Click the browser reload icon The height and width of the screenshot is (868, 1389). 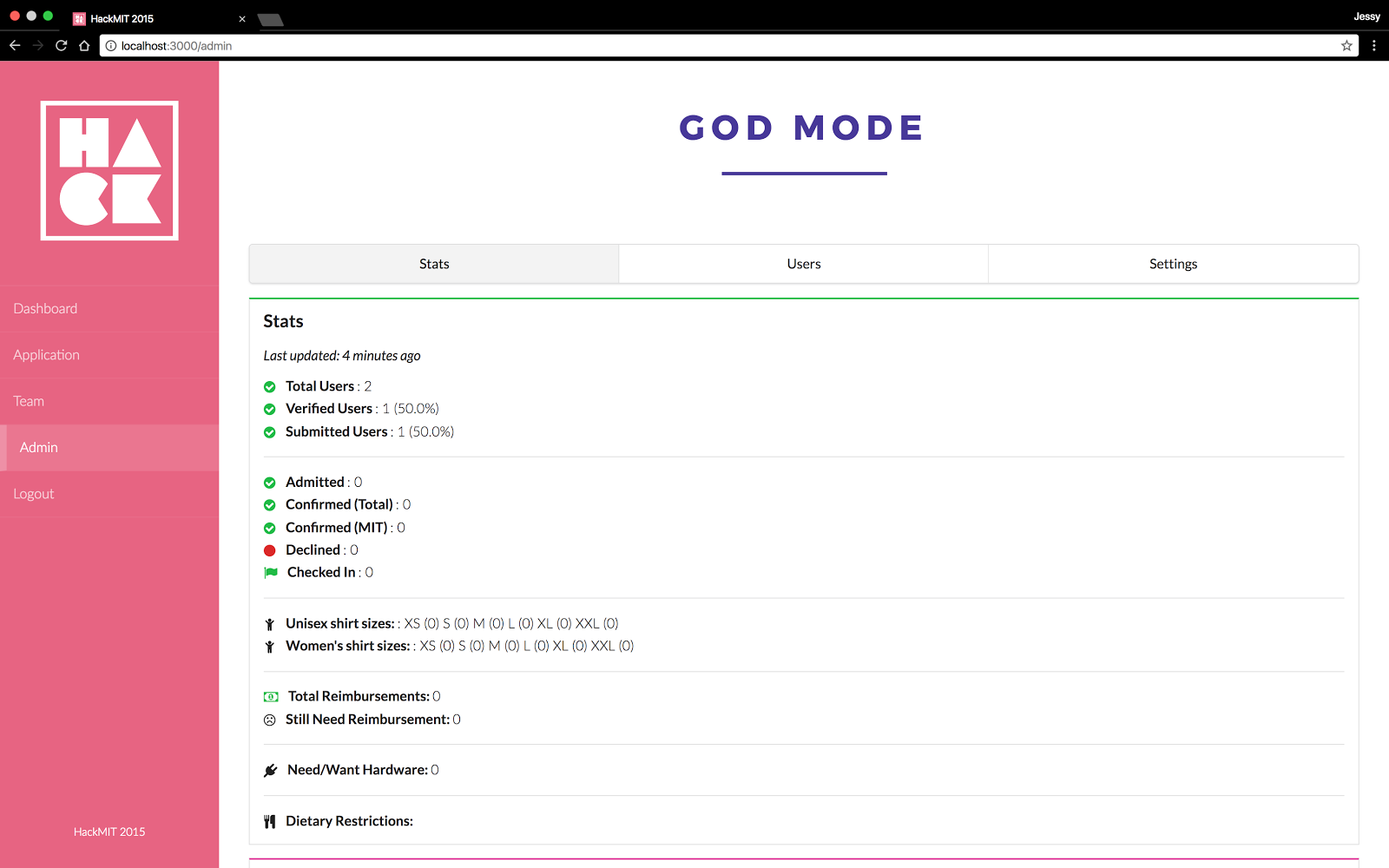point(60,45)
